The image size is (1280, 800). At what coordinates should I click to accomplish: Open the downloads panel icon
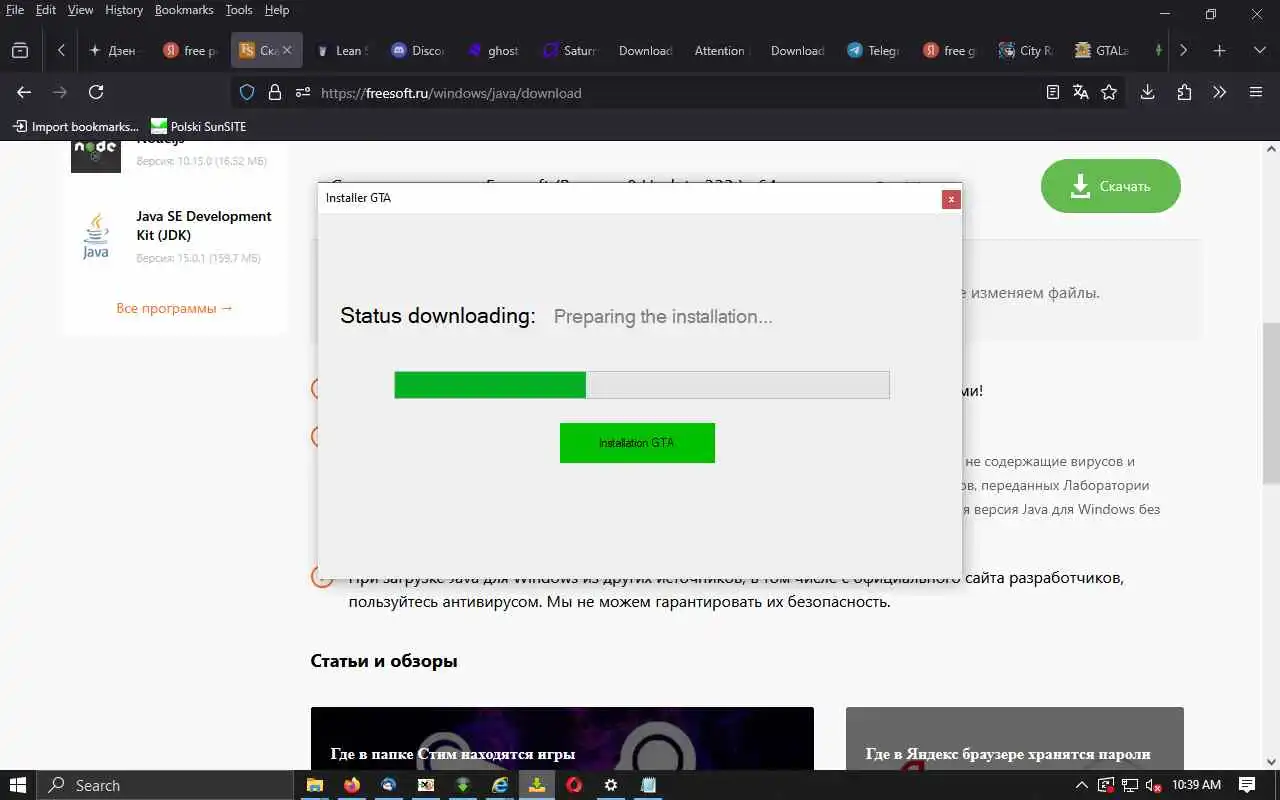click(x=1148, y=92)
